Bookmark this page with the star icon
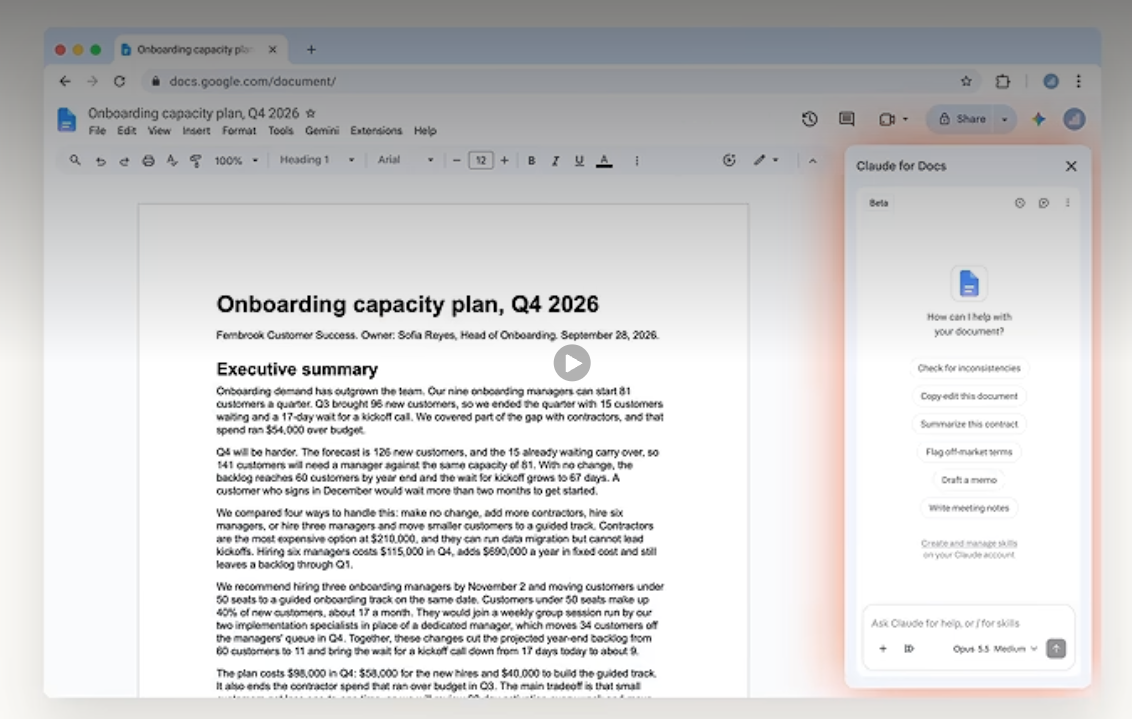The width and height of the screenshot is (1132, 719). (966, 82)
